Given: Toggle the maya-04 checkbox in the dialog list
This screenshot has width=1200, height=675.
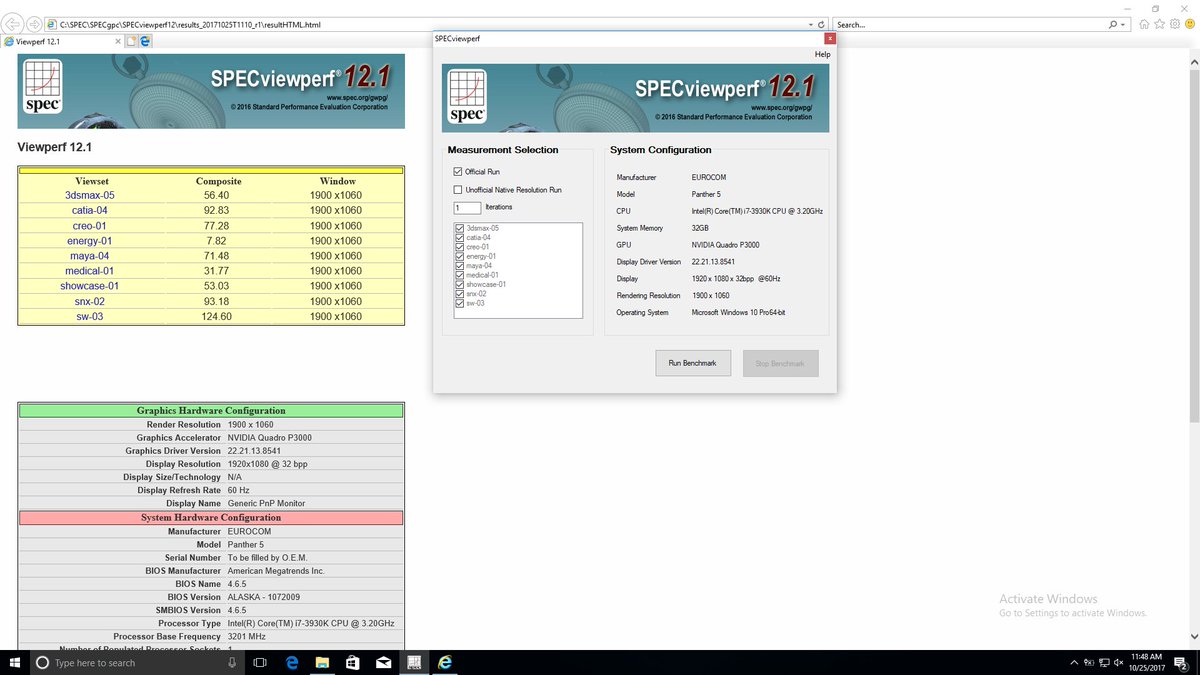Looking at the screenshot, I should click(x=460, y=266).
